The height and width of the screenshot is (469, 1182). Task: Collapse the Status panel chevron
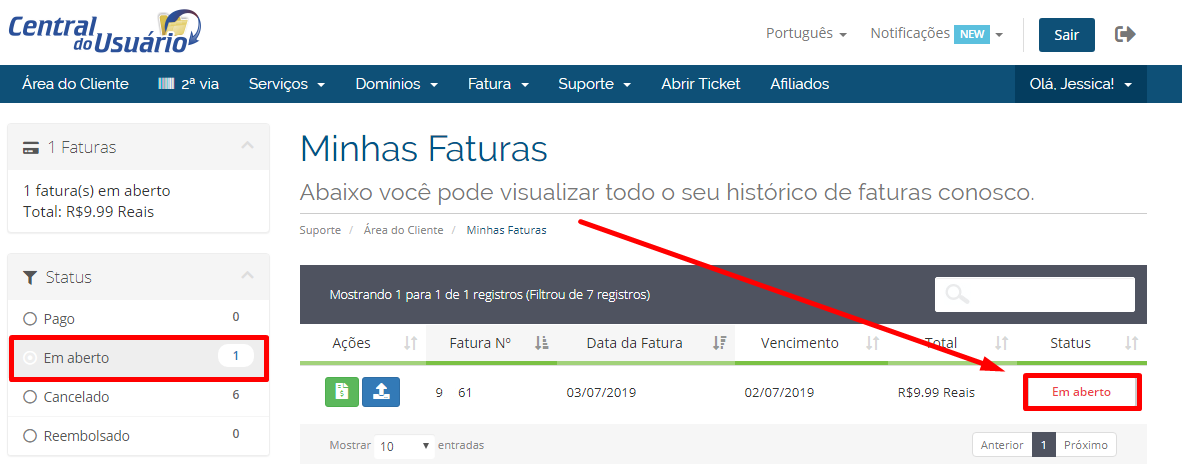248,276
